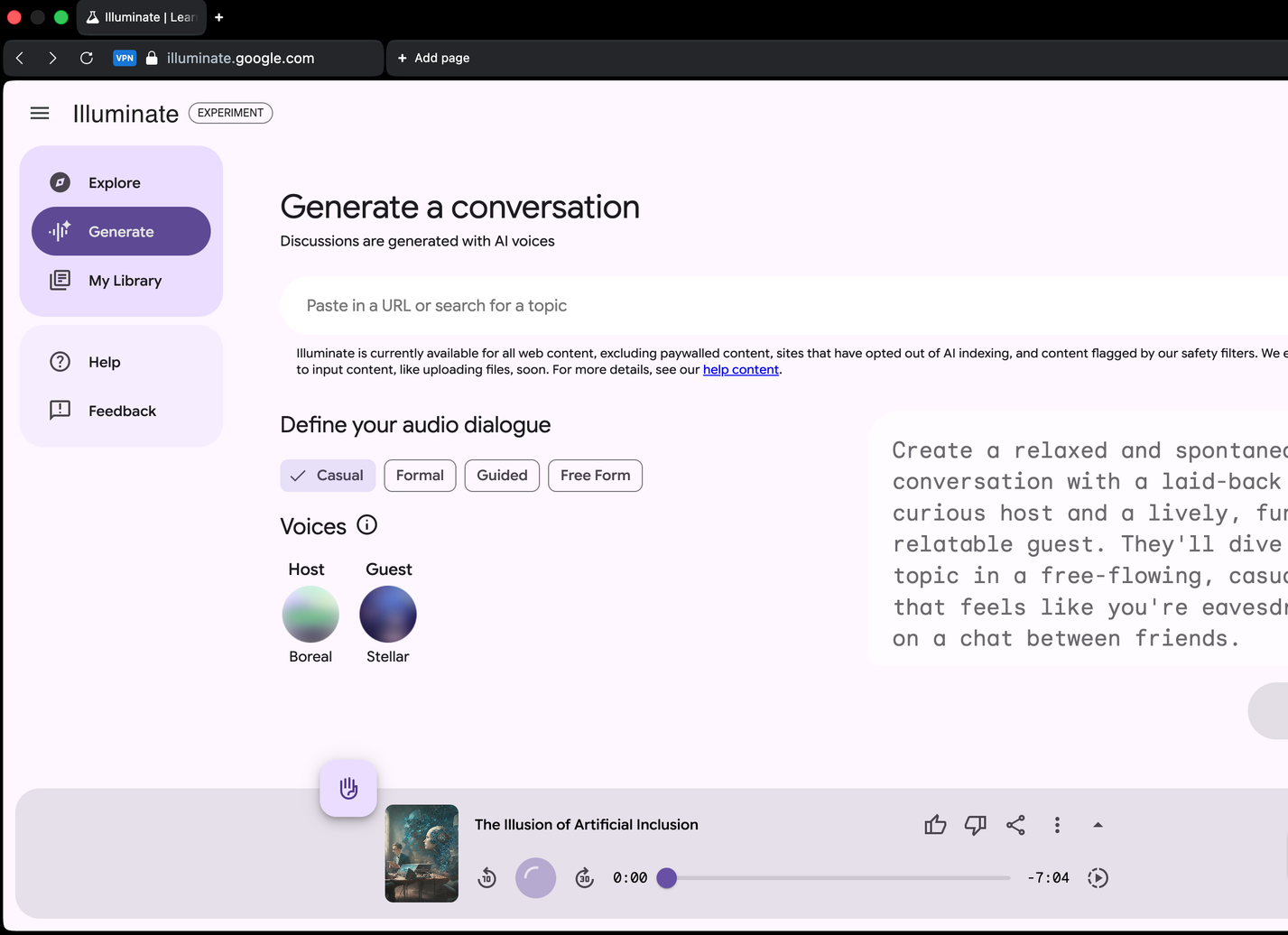Choose the Guided dialogue style

(x=502, y=476)
